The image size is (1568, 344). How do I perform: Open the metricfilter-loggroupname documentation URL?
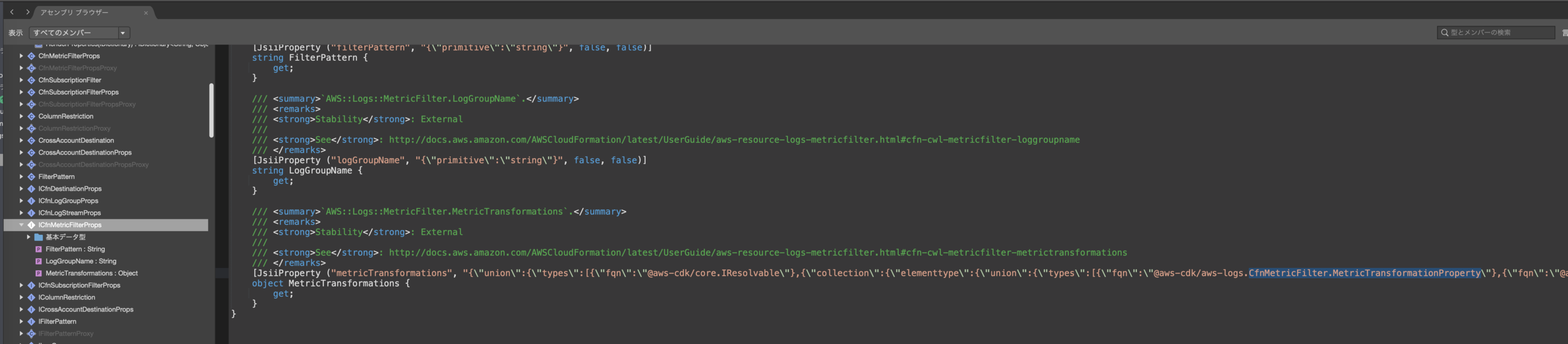[x=734, y=140]
